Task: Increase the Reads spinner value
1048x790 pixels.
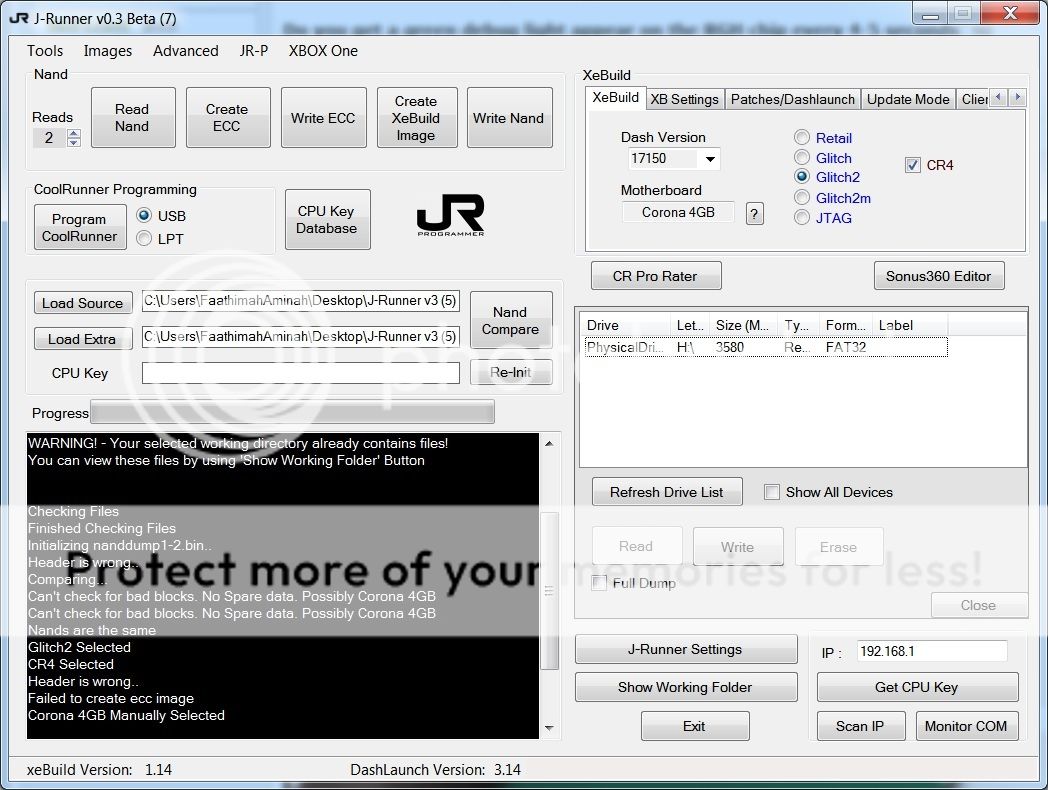Action: (x=73, y=133)
